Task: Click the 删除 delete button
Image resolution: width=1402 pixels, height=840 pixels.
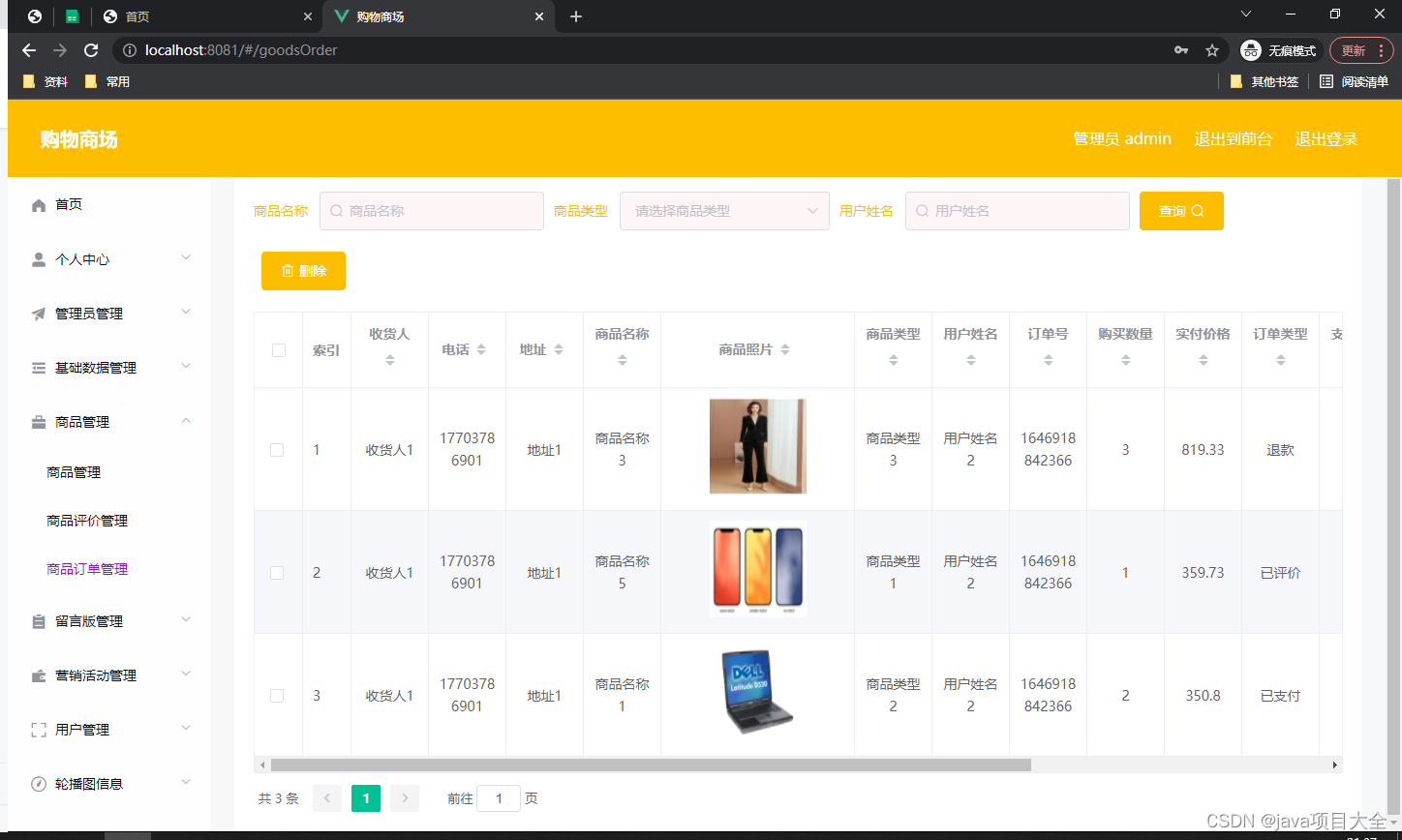Action: pyautogui.click(x=303, y=271)
